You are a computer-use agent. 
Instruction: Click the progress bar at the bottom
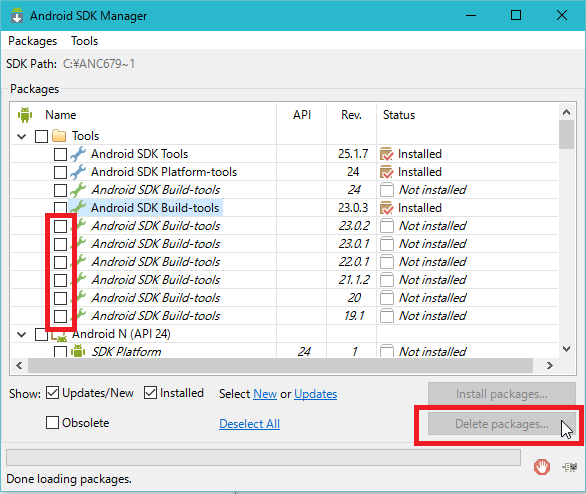click(x=263, y=457)
